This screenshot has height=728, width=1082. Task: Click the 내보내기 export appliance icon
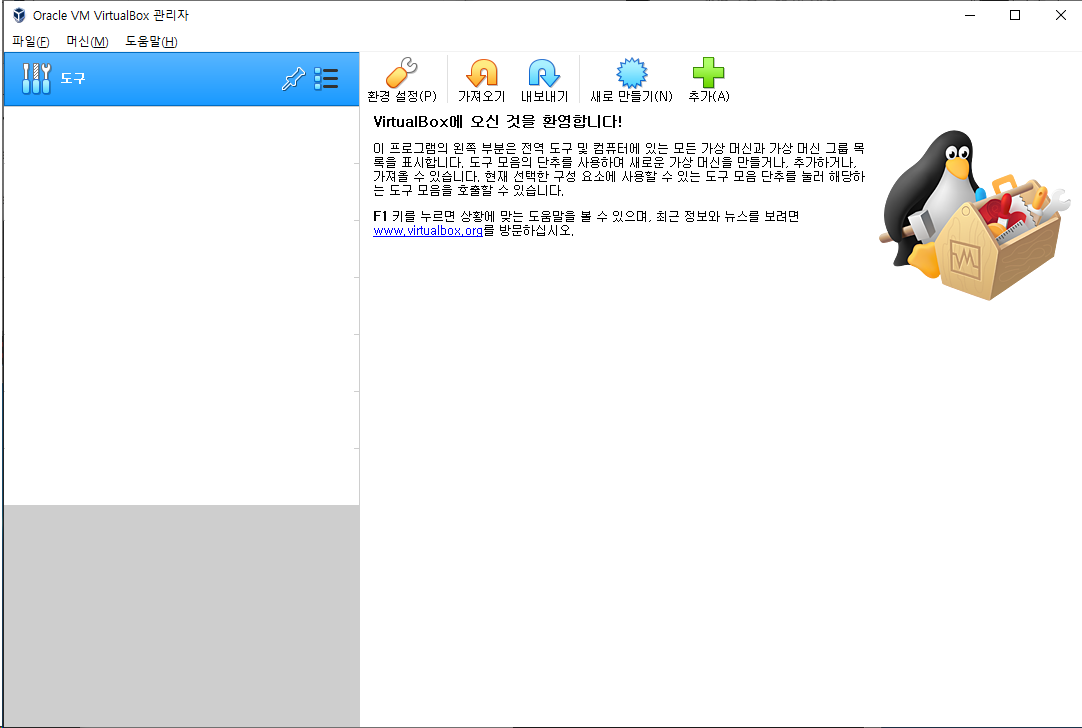click(544, 79)
